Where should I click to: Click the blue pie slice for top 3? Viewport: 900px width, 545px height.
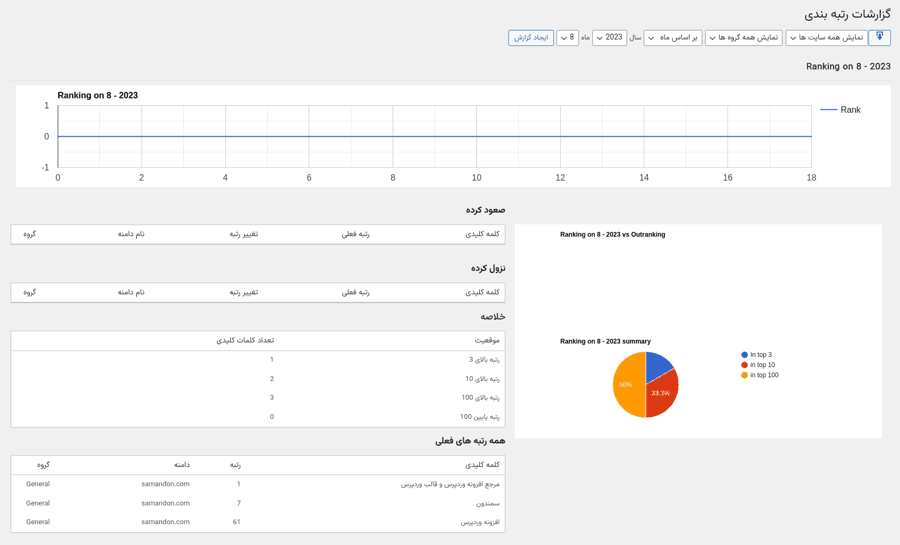(x=657, y=365)
